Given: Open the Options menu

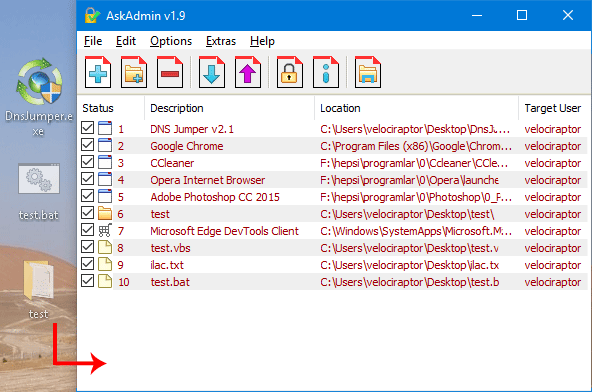Looking at the screenshot, I should coord(171,41).
